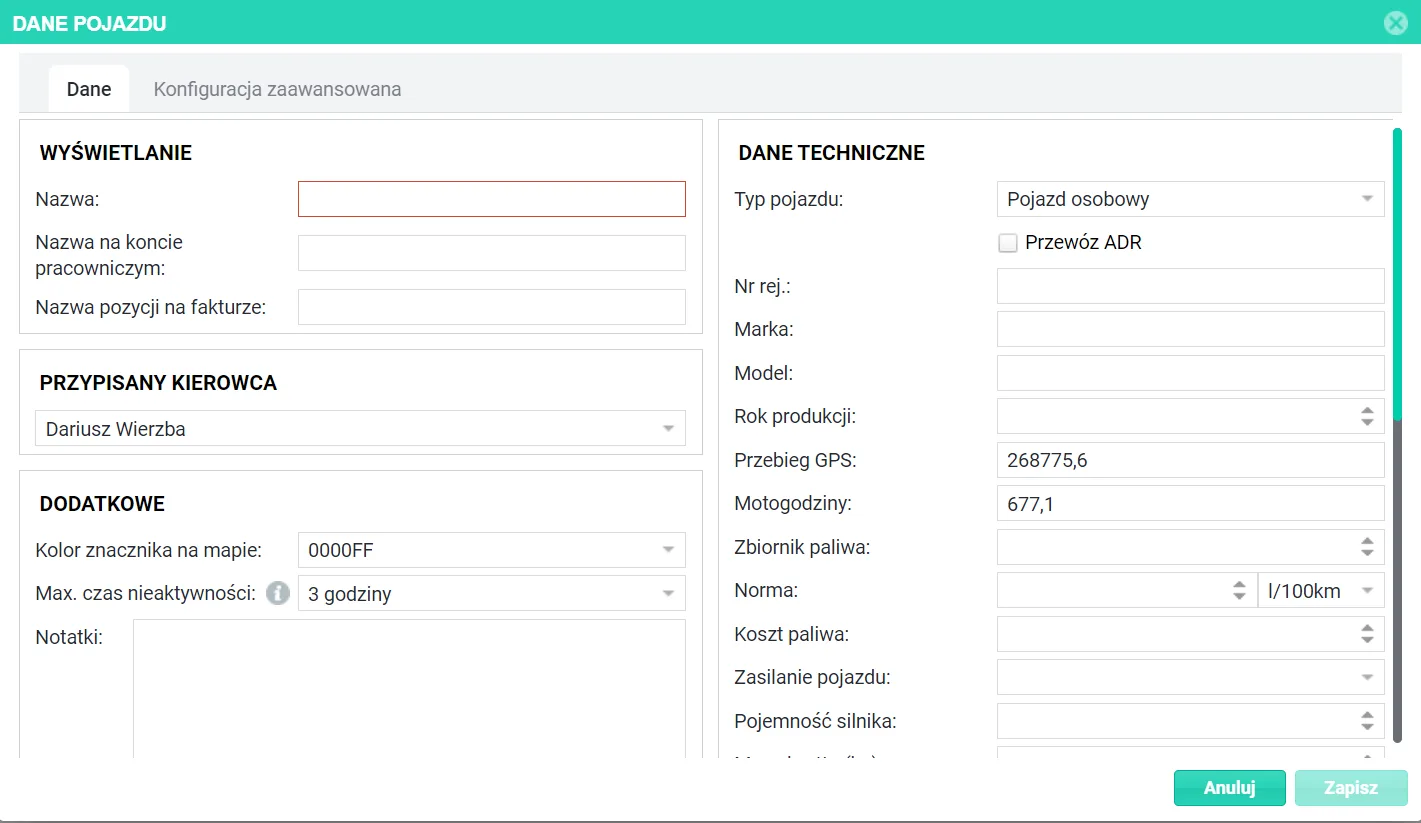Switch to the Dane tab
1421x823 pixels.
(x=89, y=89)
